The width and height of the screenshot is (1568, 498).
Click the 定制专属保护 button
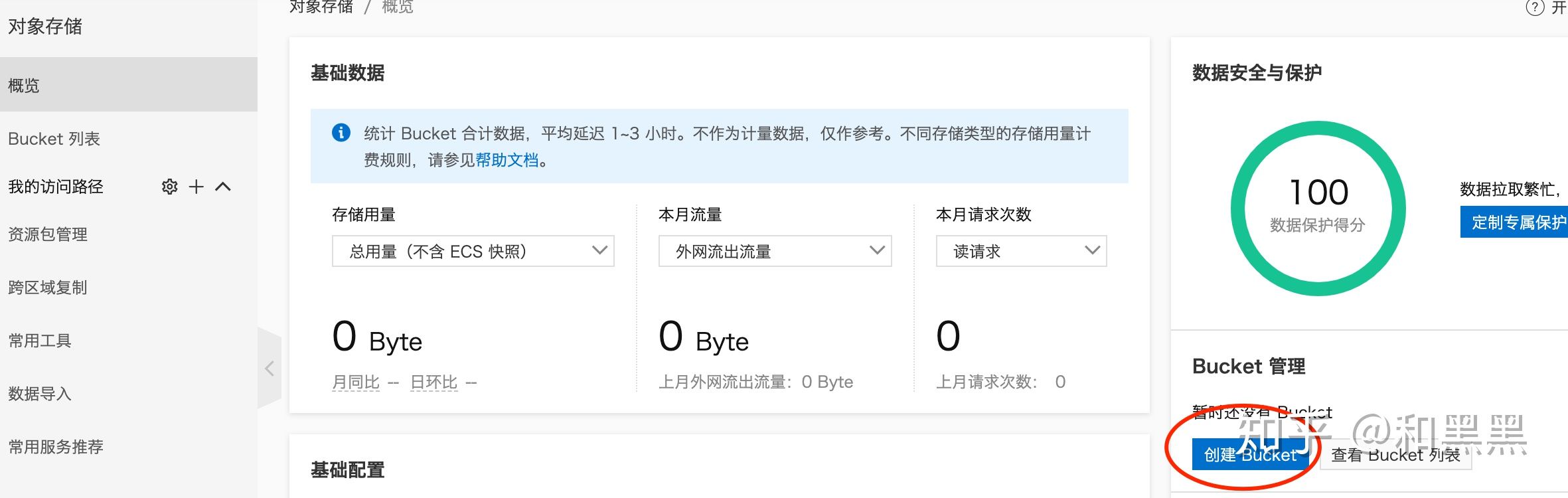click(1517, 222)
